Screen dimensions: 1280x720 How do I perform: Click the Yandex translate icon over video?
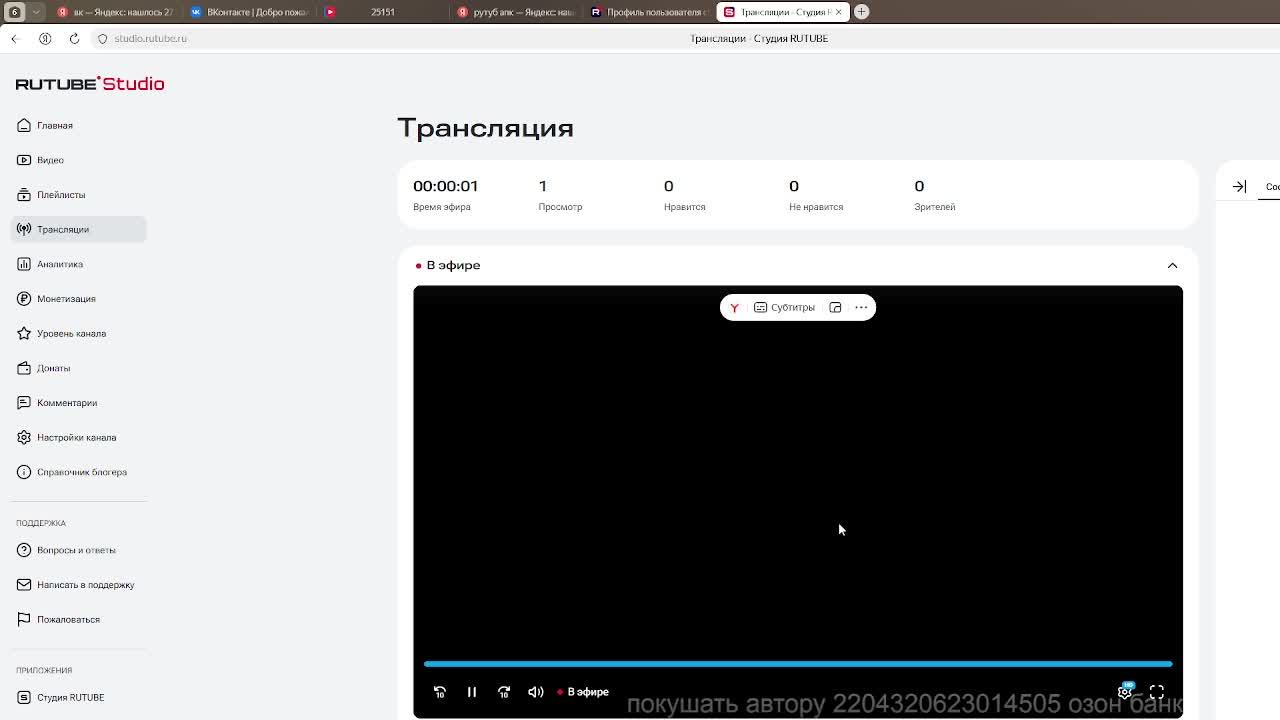click(x=734, y=308)
